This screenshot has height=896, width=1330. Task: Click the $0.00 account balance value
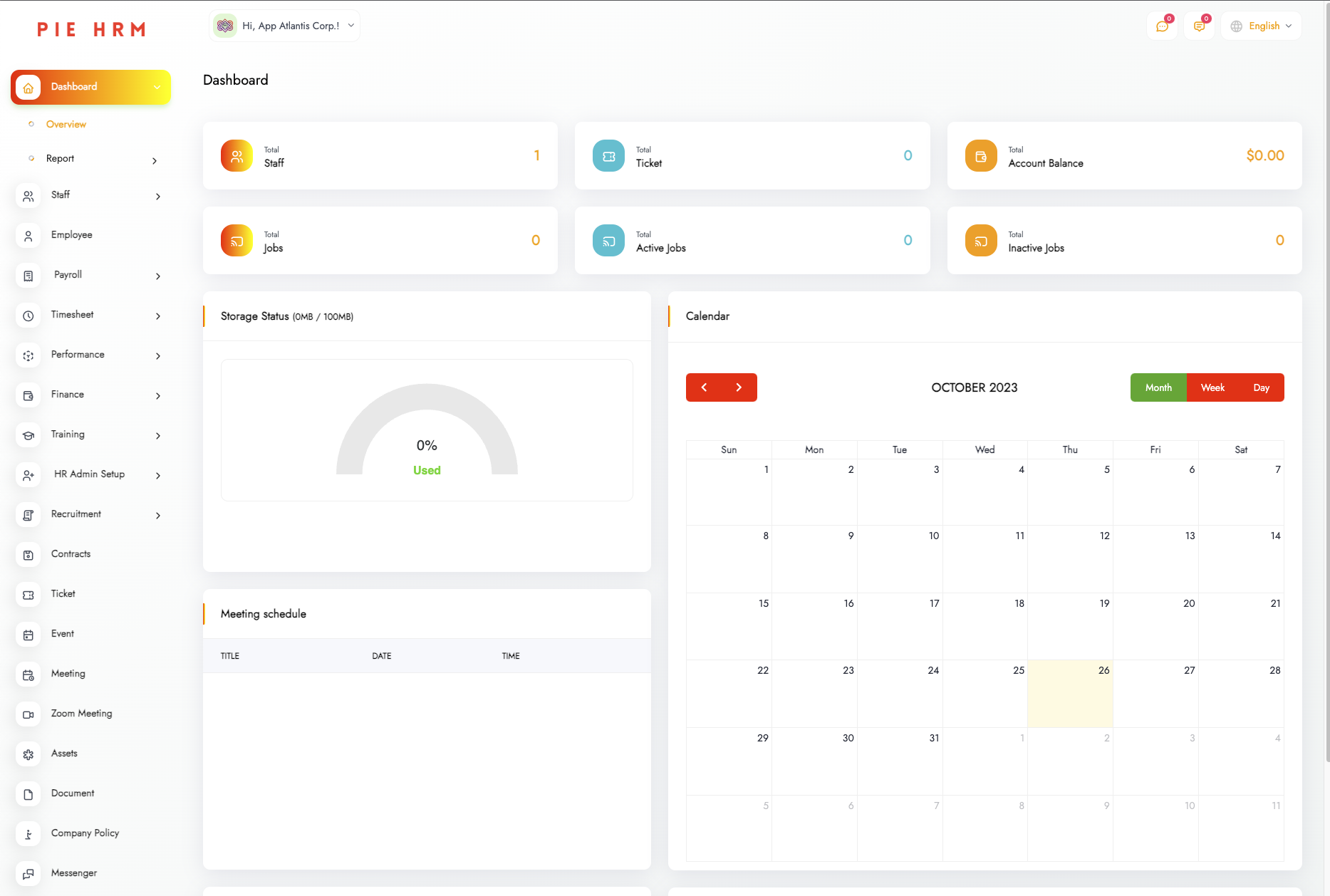coord(1265,156)
